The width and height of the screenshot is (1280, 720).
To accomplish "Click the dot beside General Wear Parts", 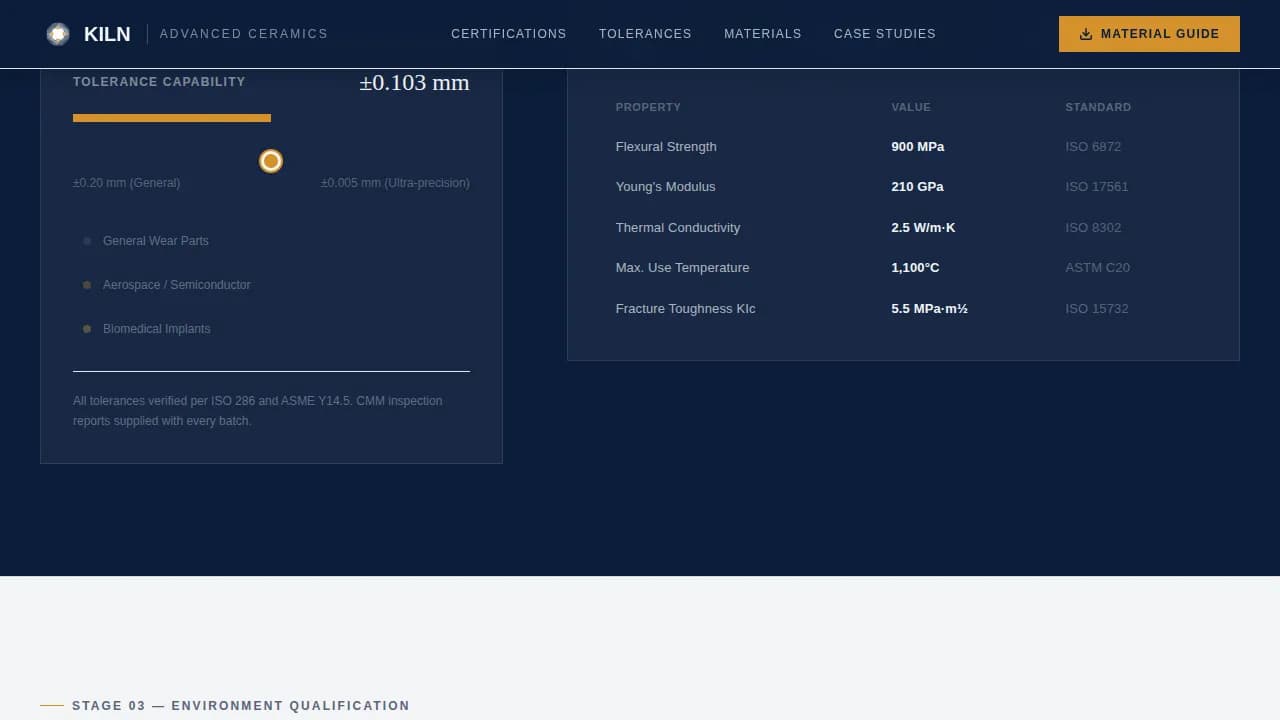I will tap(87, 241).
